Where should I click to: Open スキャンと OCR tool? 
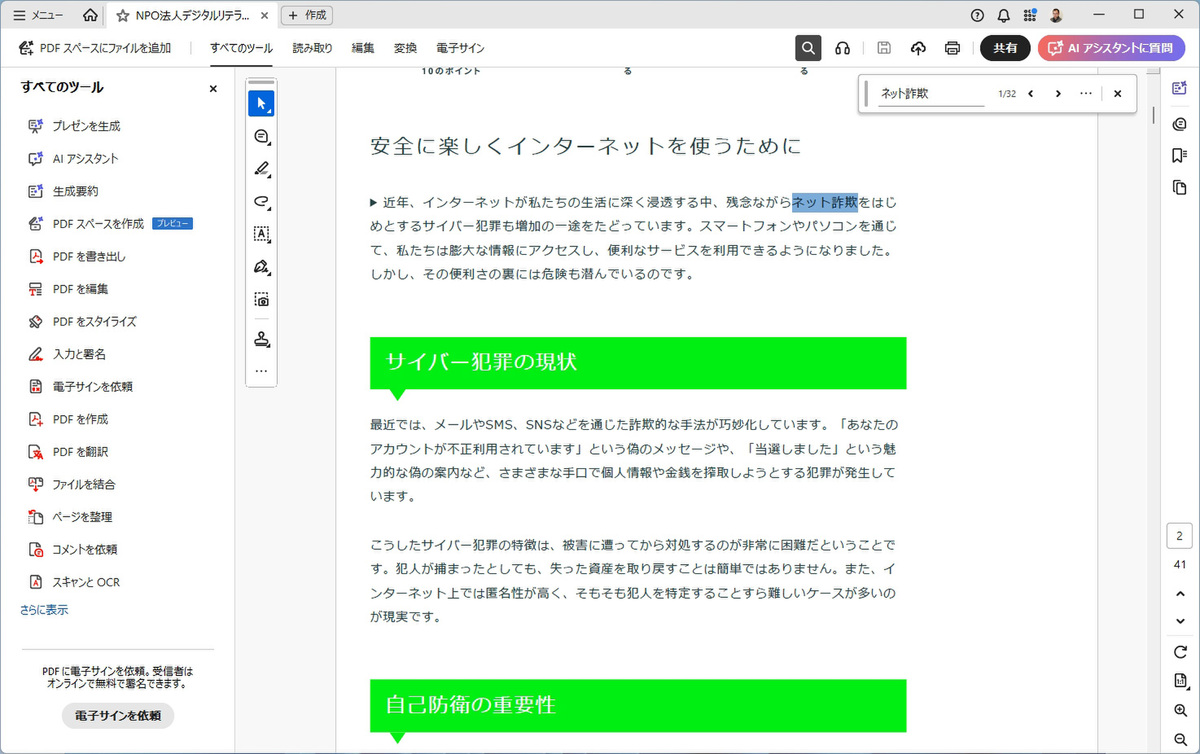pos(74,582)
